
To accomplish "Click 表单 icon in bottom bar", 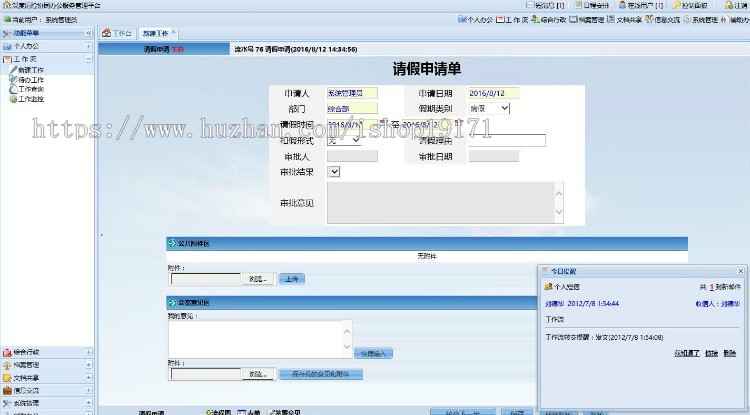I will tap(242, 412).
